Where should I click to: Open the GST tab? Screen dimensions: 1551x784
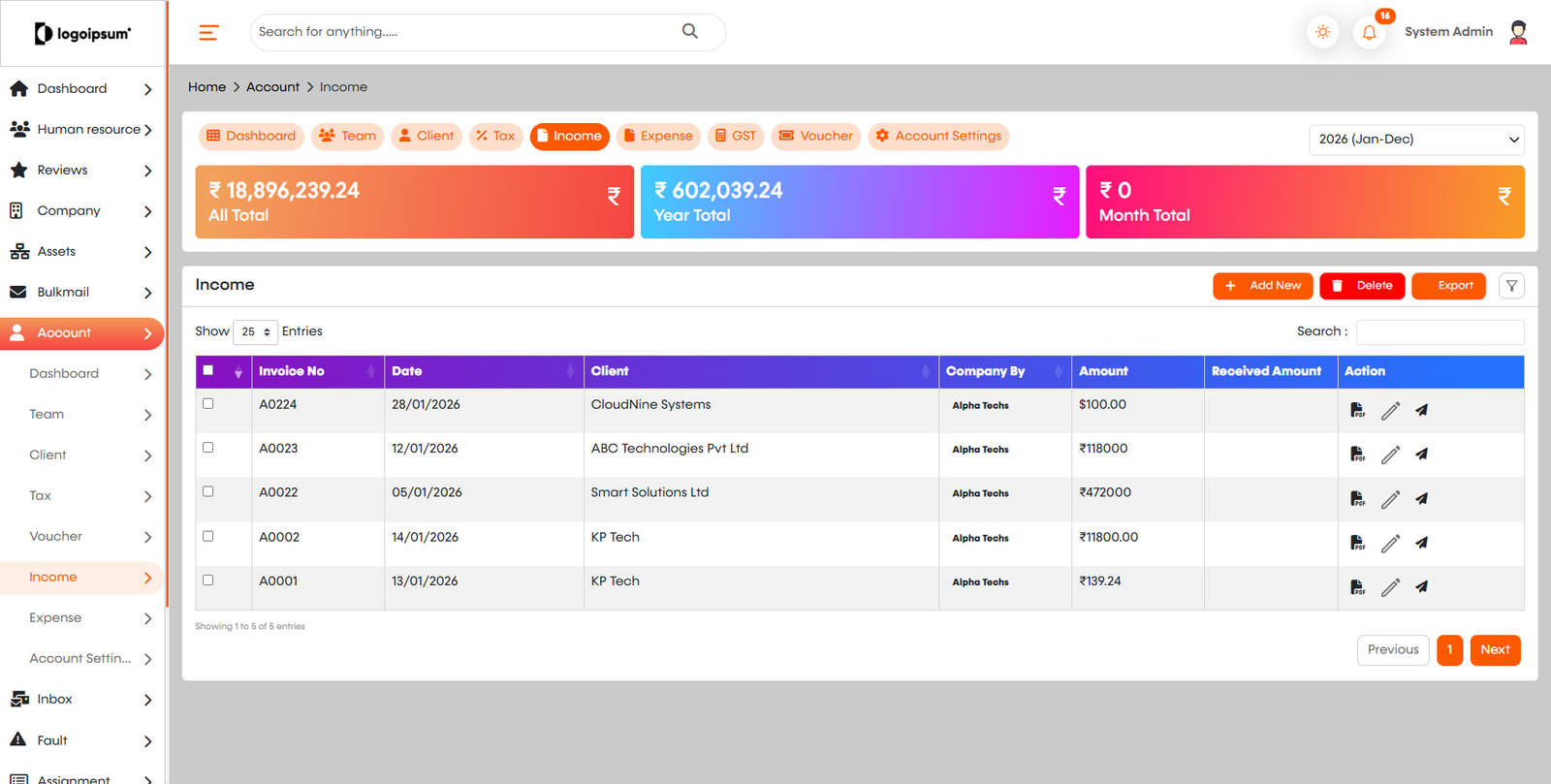735,137
